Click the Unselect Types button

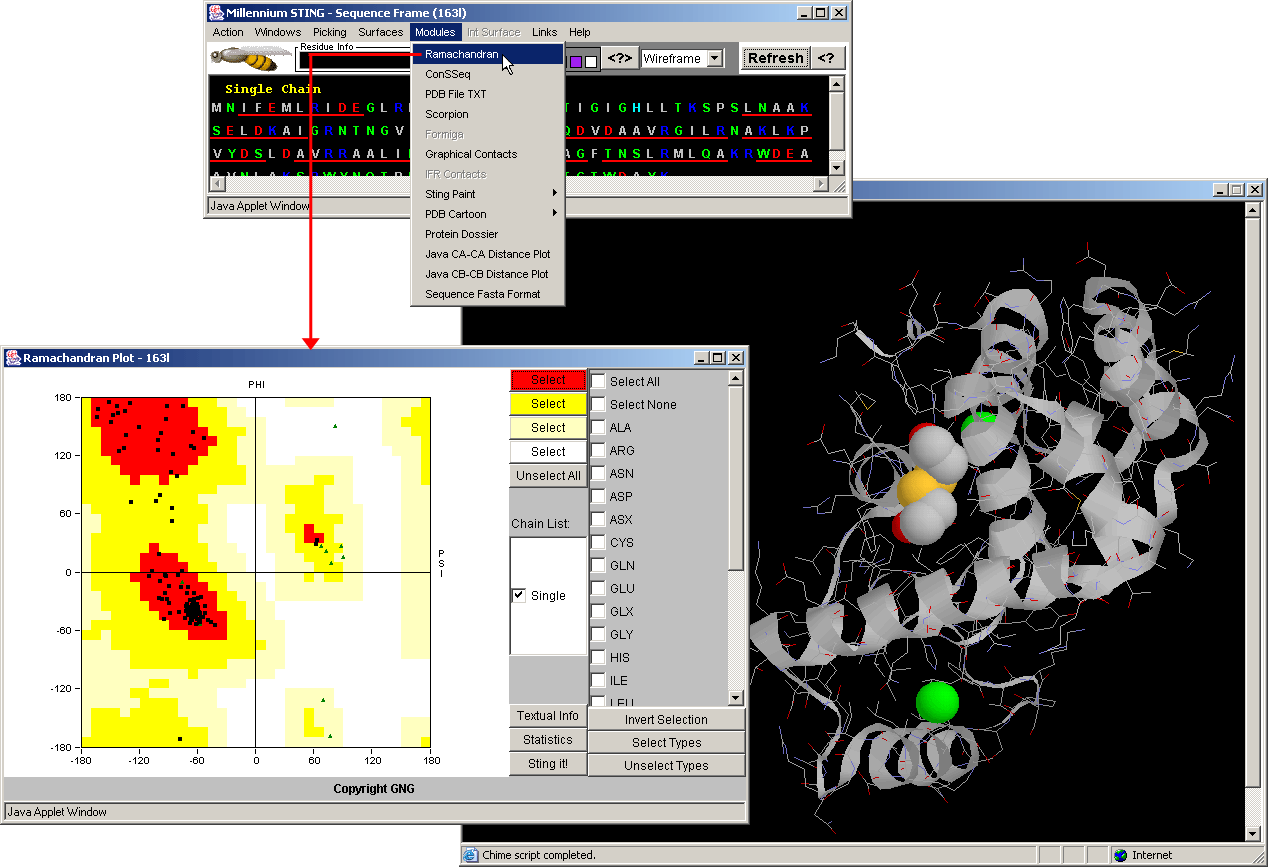point(667,766)
